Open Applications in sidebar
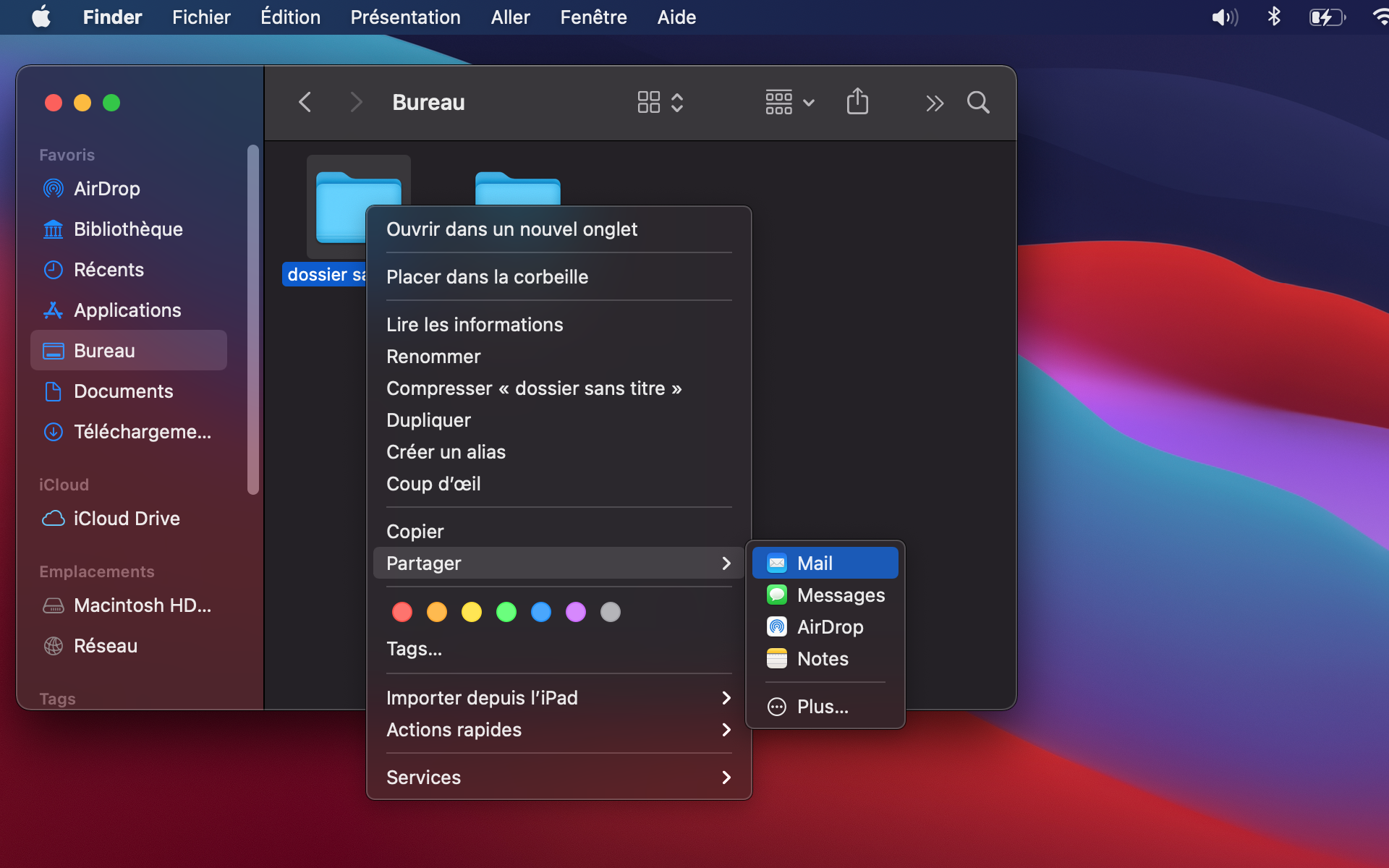This screenshot has height=868, width=1389. 129,310
